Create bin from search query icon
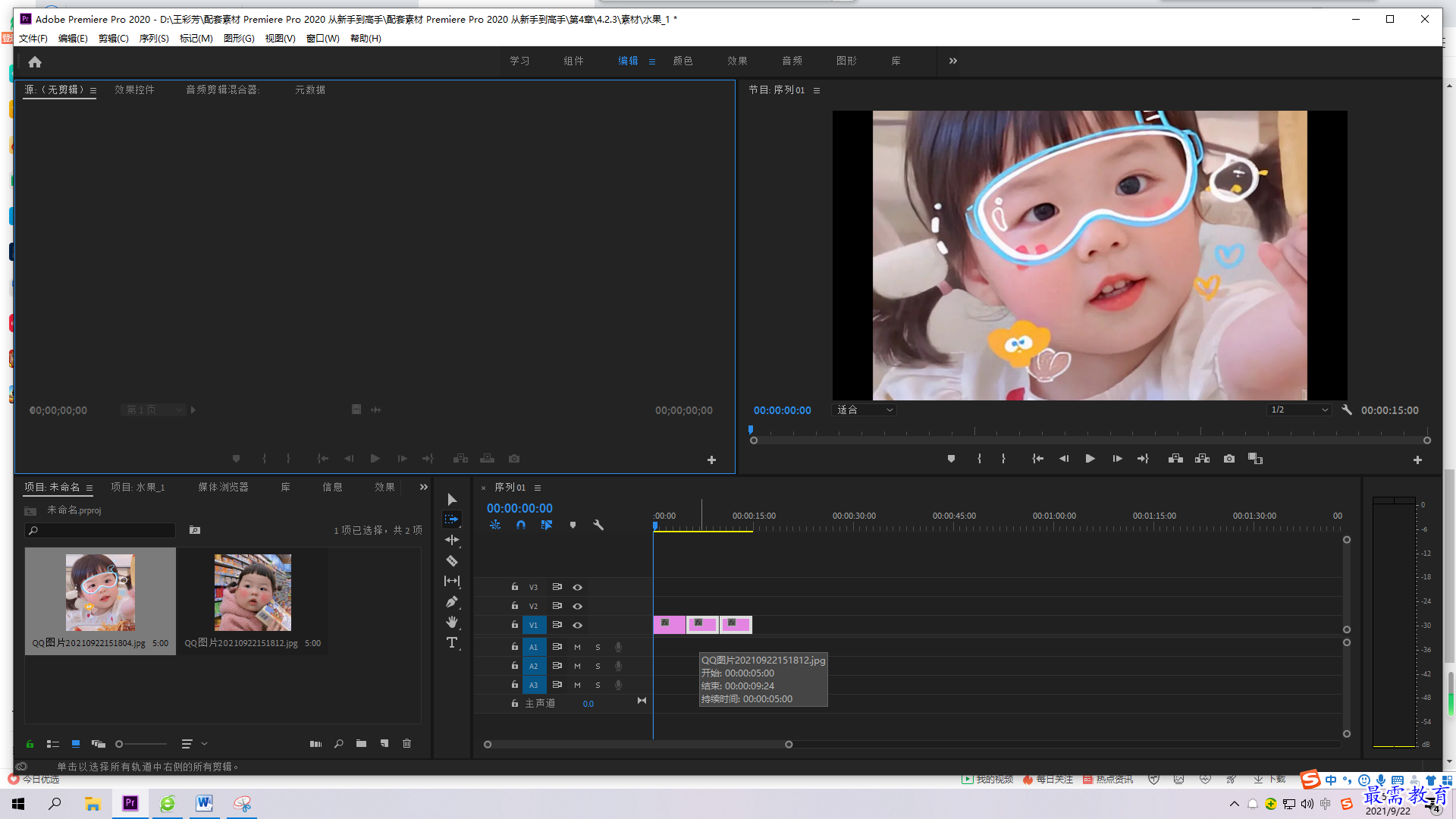This screenshot has width=1456, height=819. point(195,530)
